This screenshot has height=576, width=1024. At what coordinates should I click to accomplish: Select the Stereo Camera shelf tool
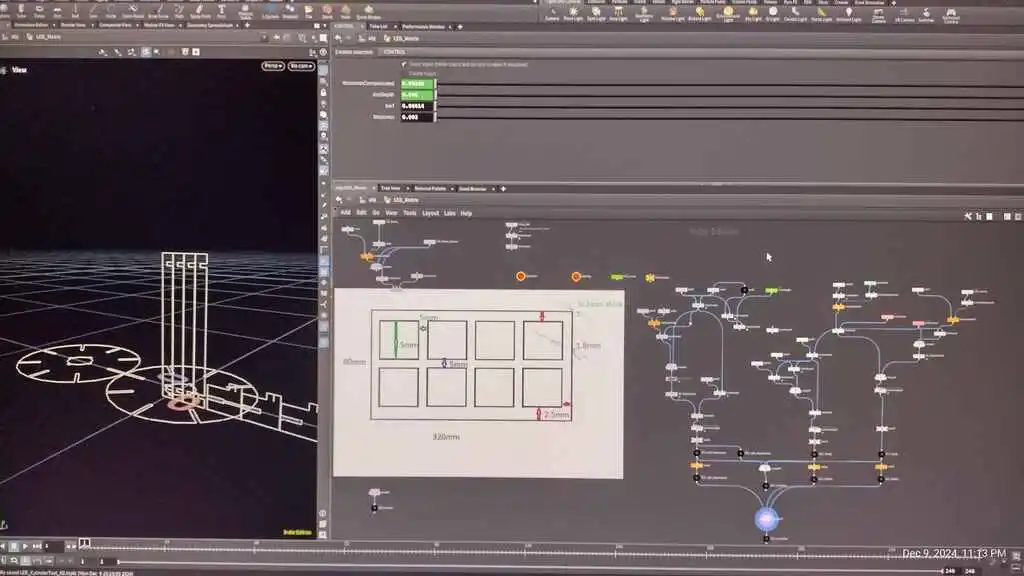(x=878, y=15)
